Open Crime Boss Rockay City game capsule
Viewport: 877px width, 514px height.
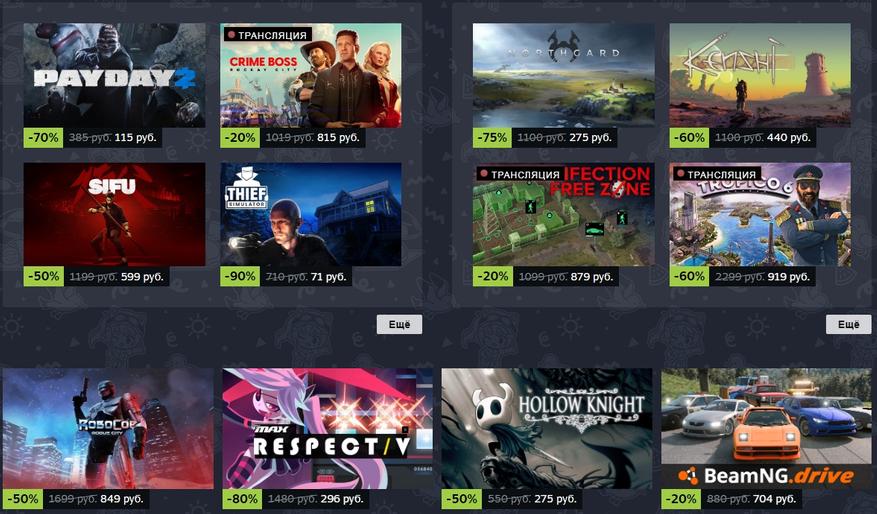(x=310, y=75)
